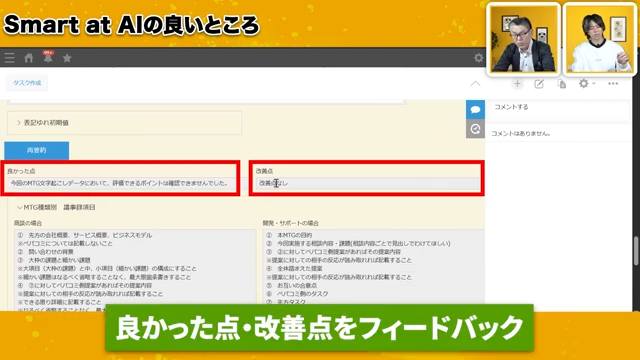Edit the record with pencil icon
The image size is (640, 360).
[x=539, y=84]
